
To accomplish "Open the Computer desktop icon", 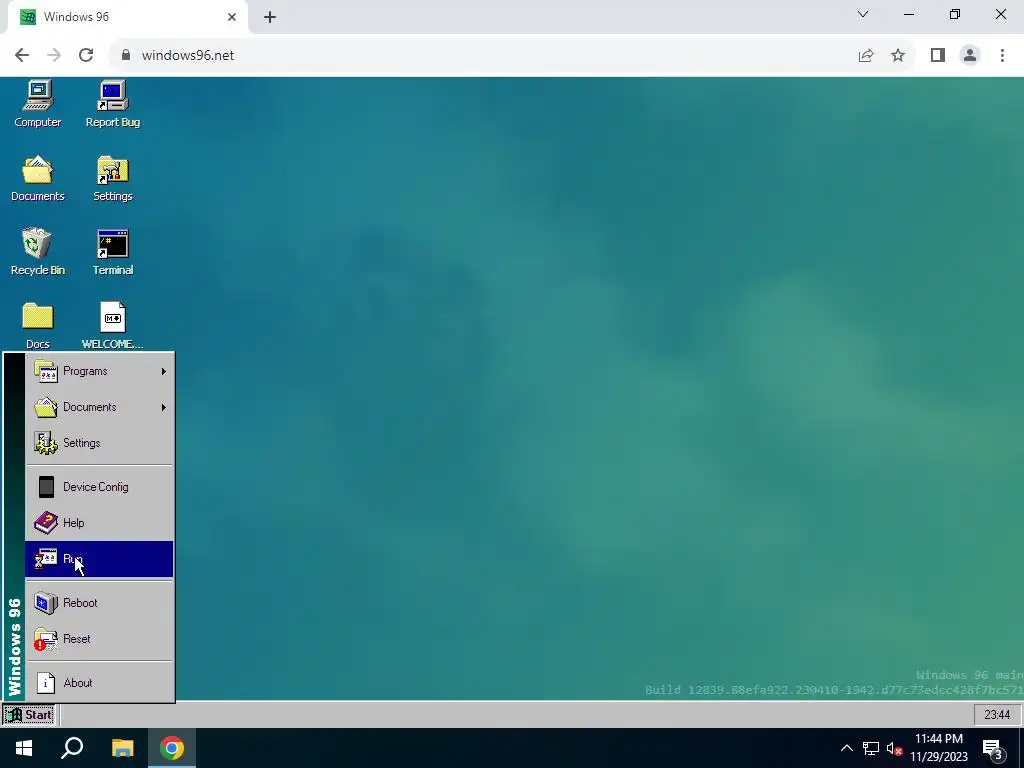I will [38, 104].
